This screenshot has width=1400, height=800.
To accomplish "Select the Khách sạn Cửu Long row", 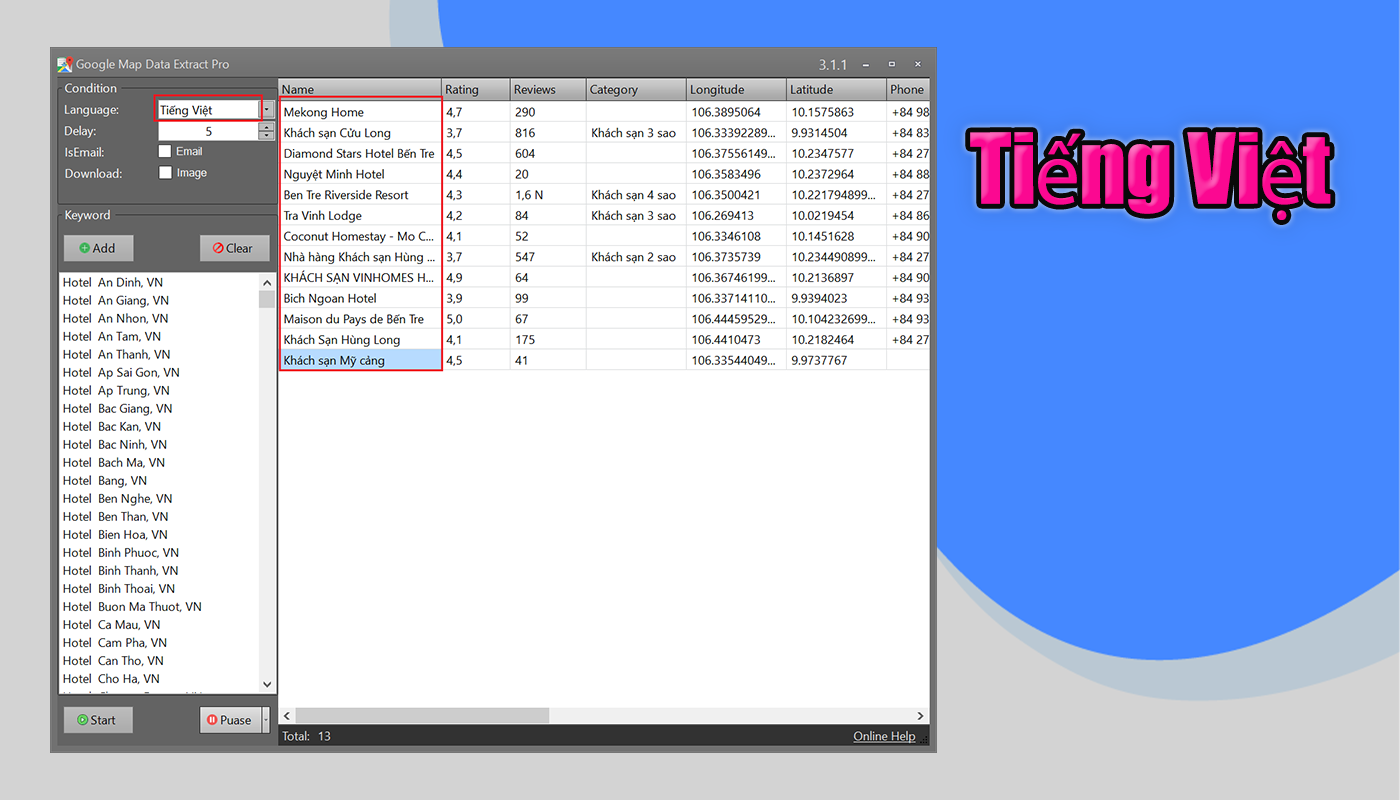I will 360,132.
